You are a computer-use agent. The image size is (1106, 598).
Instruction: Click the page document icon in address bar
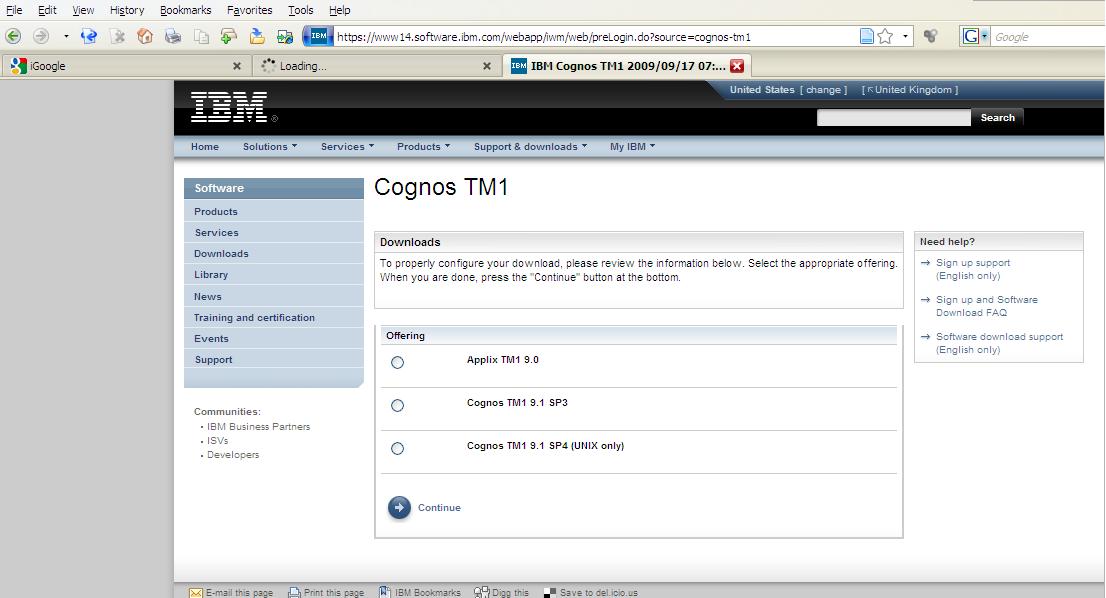click(x=867, y=36)
